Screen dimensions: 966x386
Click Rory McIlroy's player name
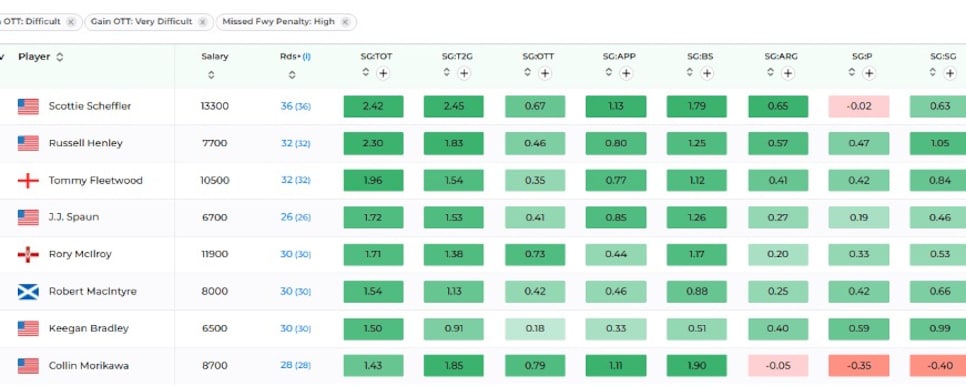[x=80, y=254]
